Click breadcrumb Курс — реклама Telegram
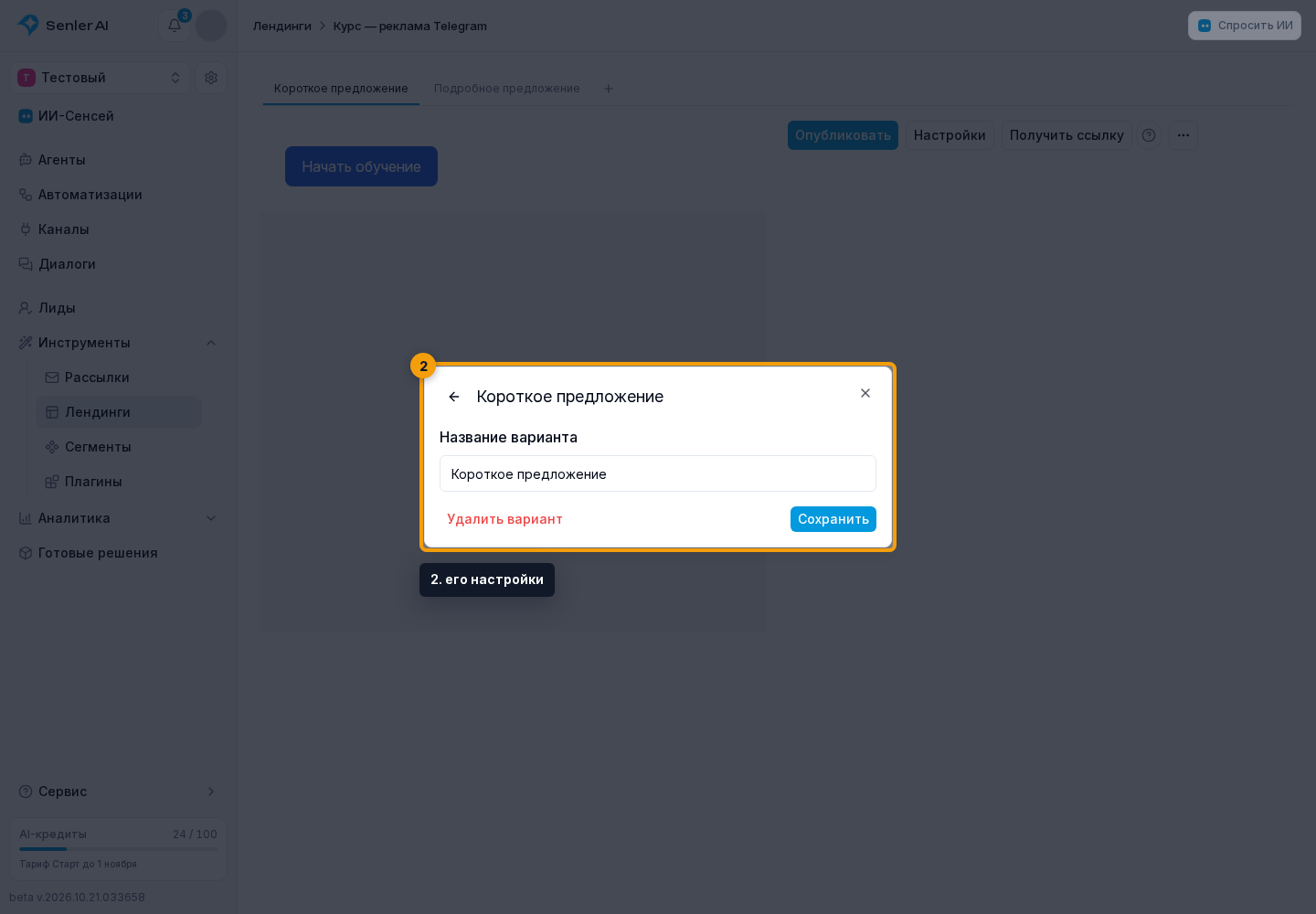Image resolution: width=1316 pixels, height=914 pixels. click(x=410, y=26)
